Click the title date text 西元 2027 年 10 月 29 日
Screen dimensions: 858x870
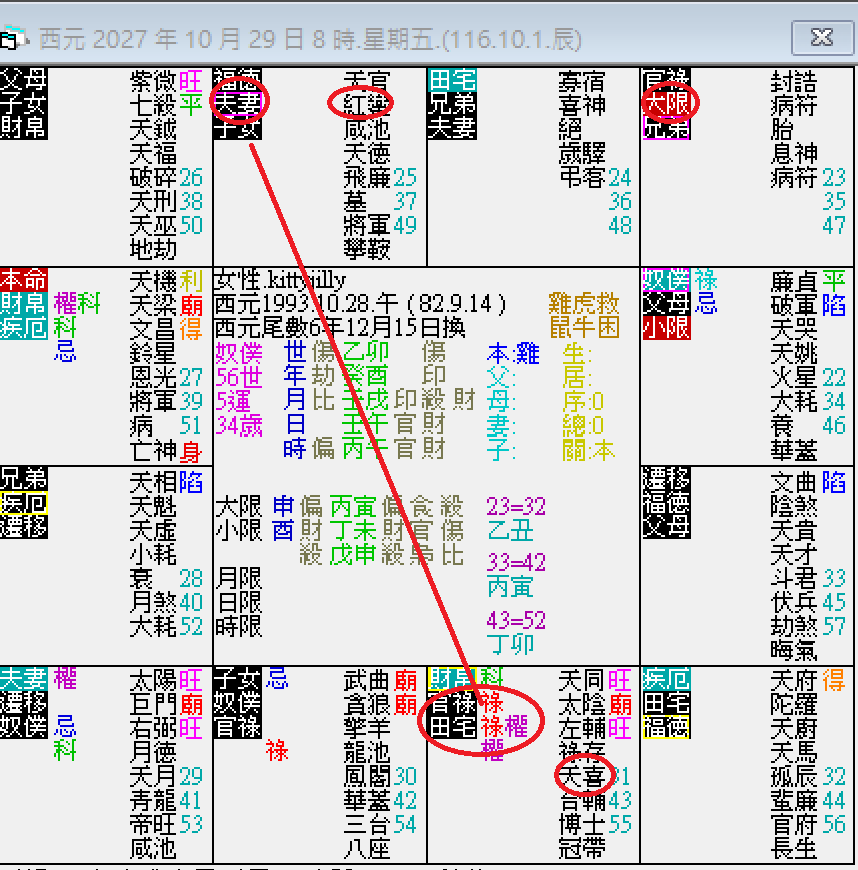tap(171, 39)
